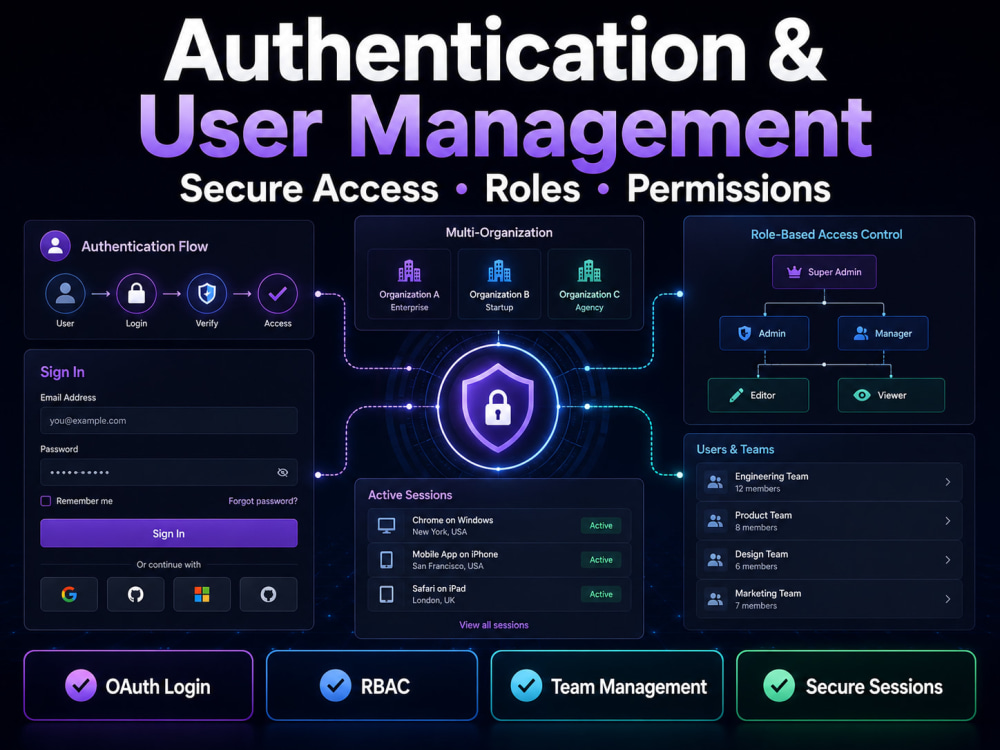1000x750 pixels.
Task: Continue with the Microsoft logo button
Action: [x=202, y=594]
